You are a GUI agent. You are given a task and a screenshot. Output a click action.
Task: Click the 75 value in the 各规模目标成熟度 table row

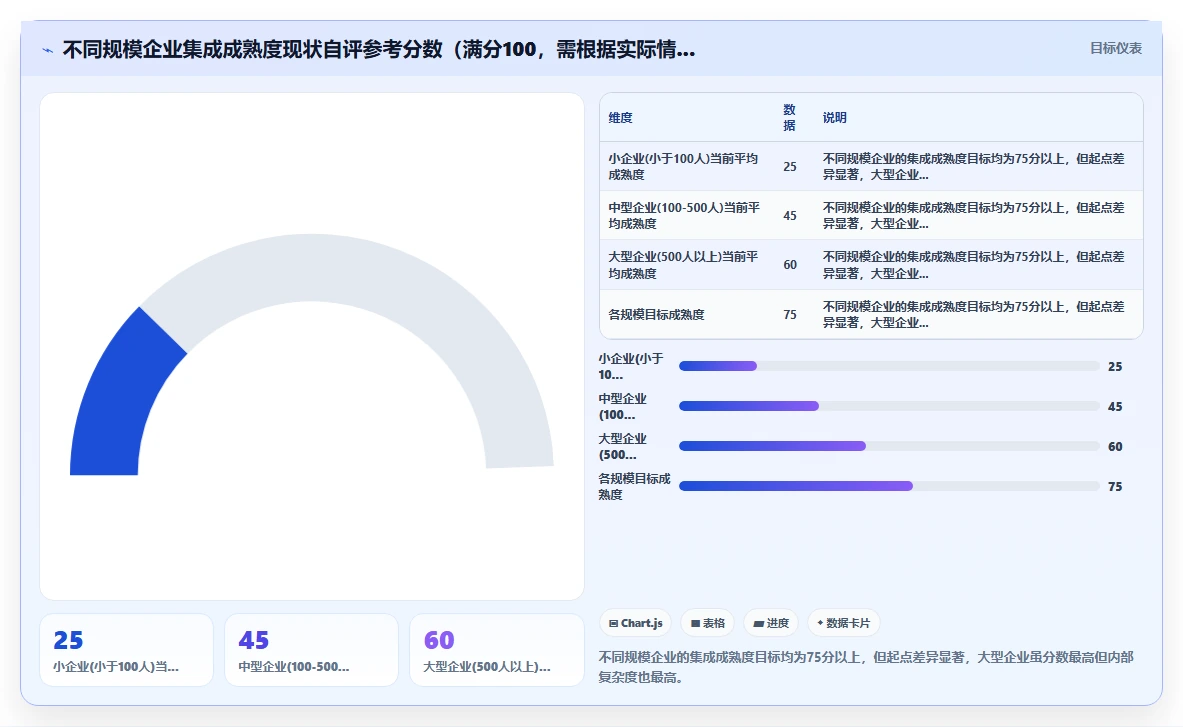click(x=790, y=314)
